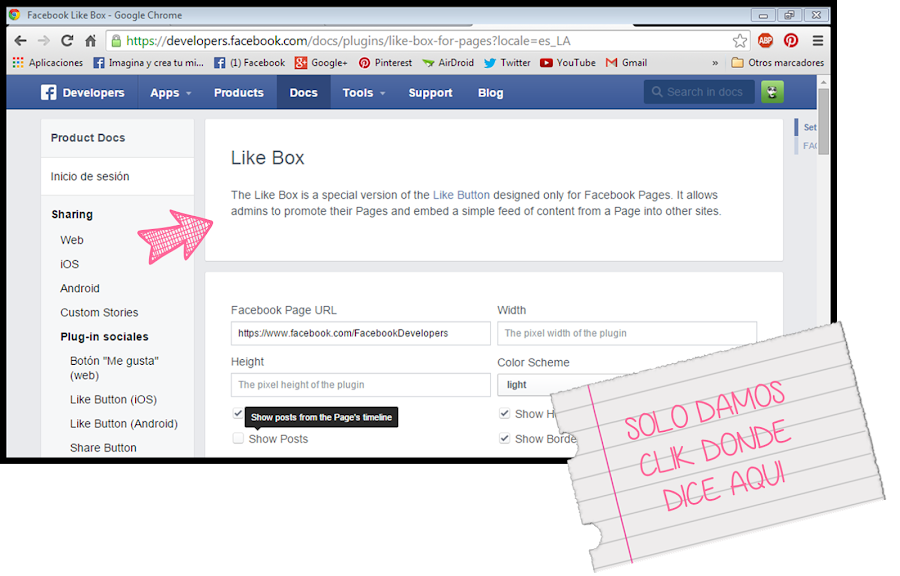Bookmark this page with the star icon
Screen dimensions: 900x576
740,41
